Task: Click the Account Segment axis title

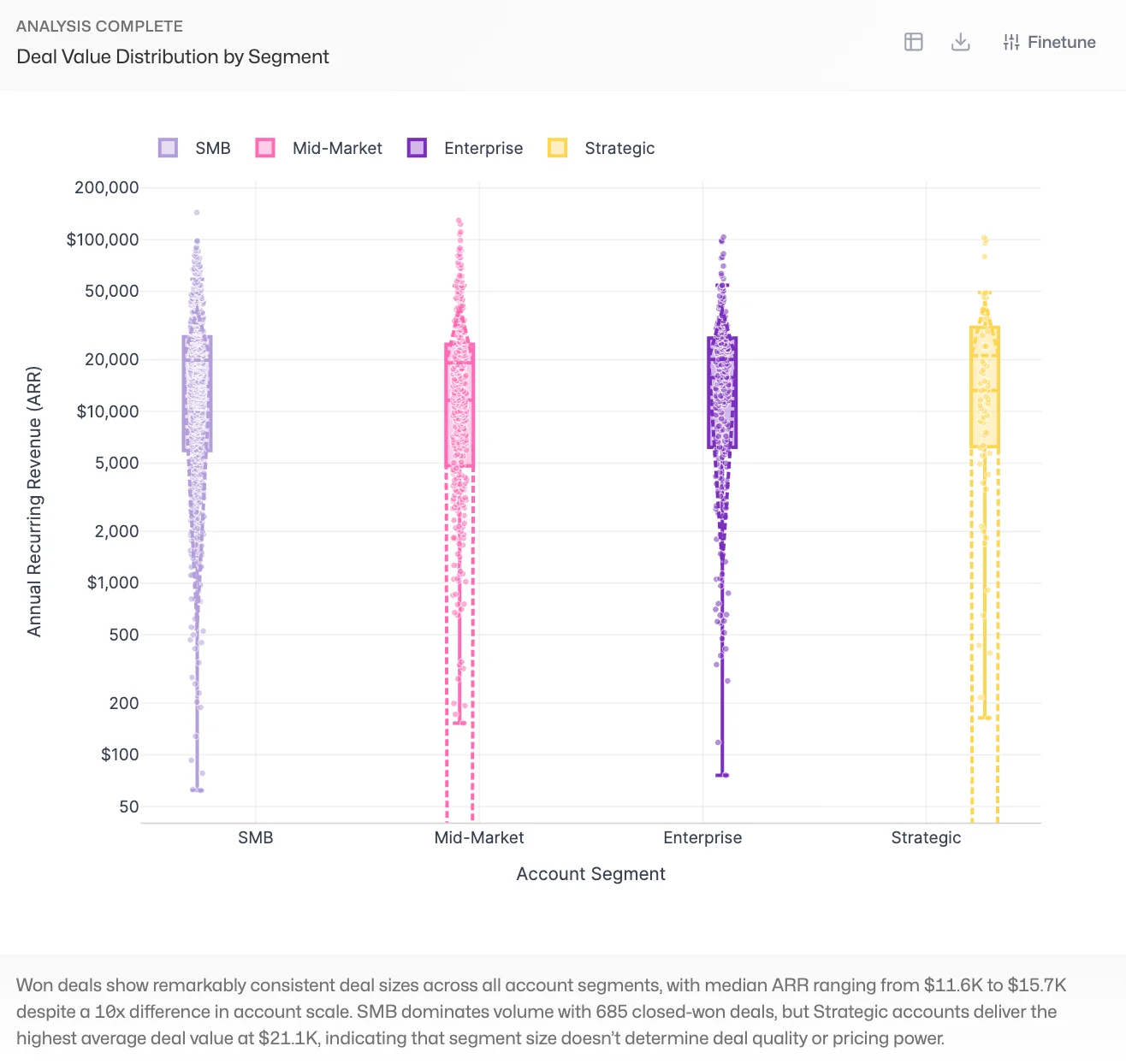Action: [590, 873]
